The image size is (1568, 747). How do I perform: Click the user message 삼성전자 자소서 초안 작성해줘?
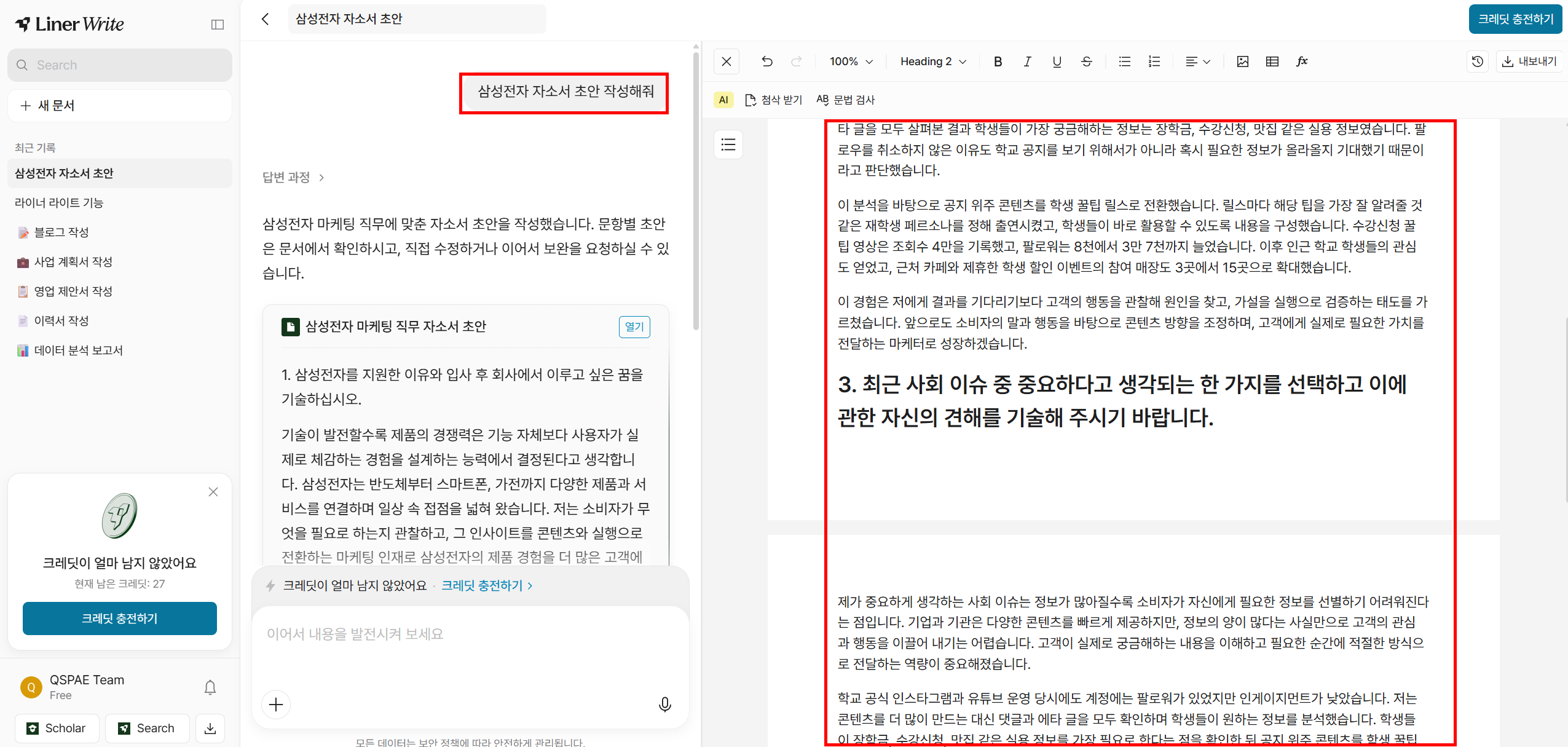pos(566,92)
